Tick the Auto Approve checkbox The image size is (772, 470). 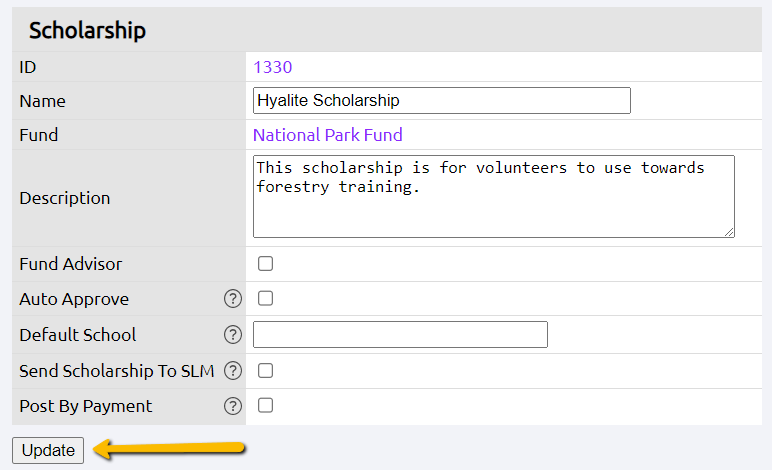point(265,298)
